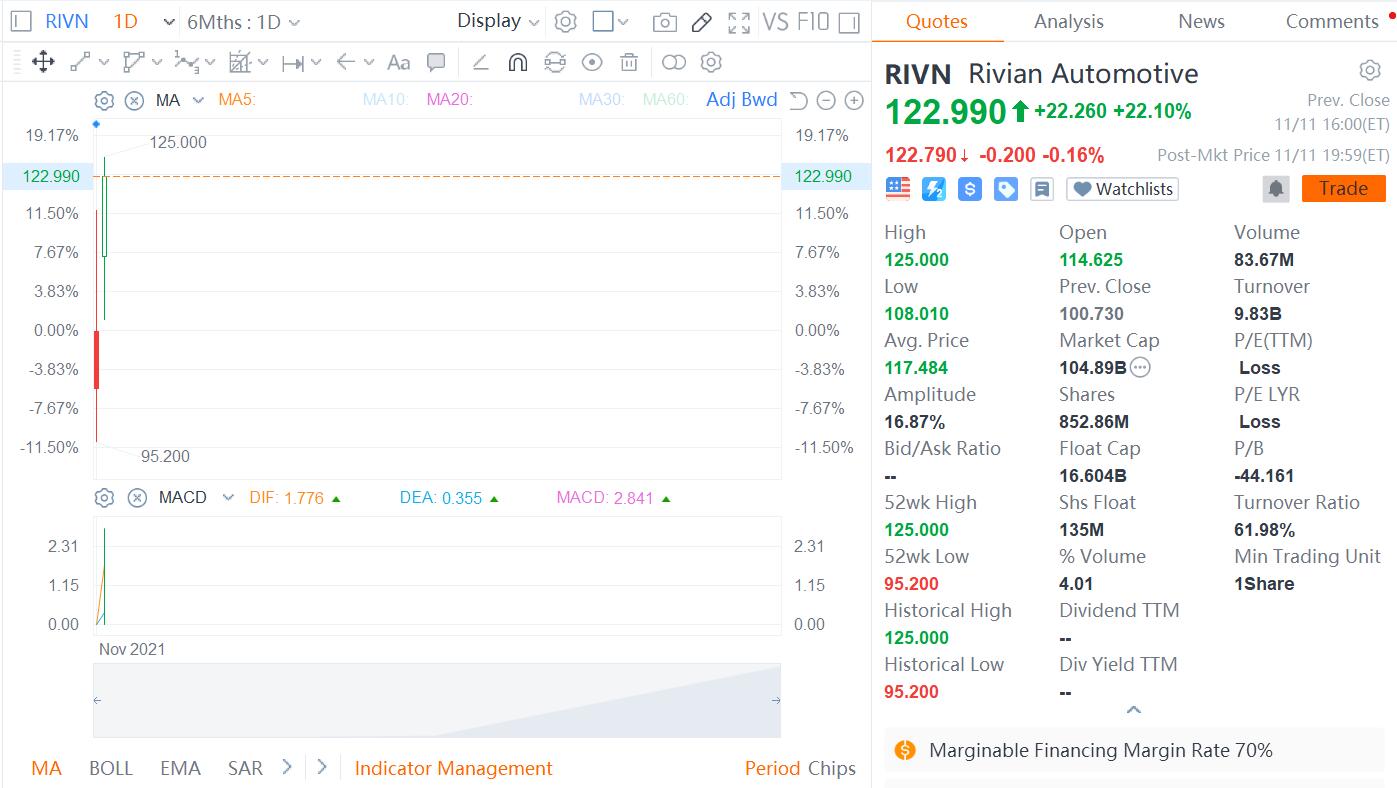This screenshot has width=1397, height=788.
Task: Click the alert bell icon
Action: (x=1276, y=189)
